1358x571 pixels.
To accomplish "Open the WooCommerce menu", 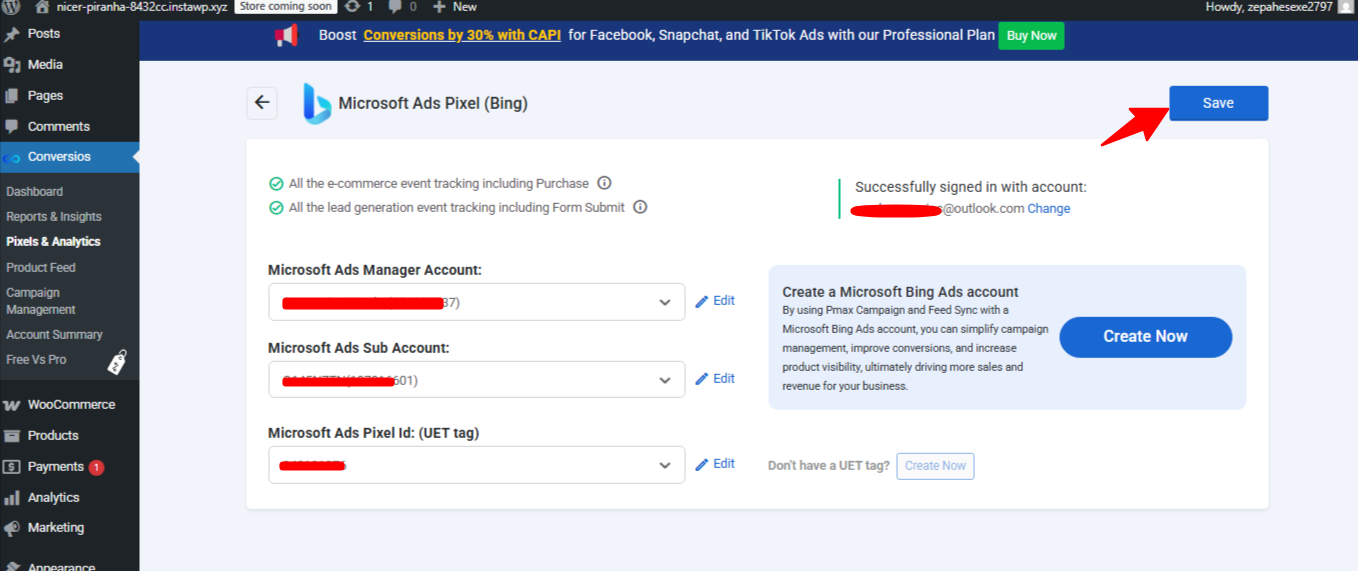I will (x=69, y=405).
